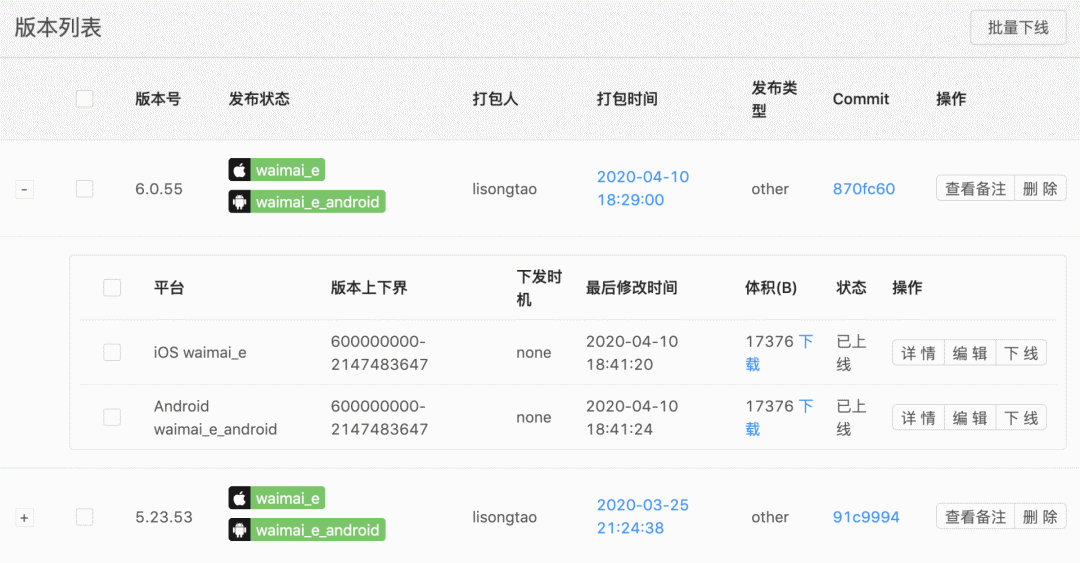Click packaging time 2020-04-10 18:29:00 link

[x=643, y=188]
